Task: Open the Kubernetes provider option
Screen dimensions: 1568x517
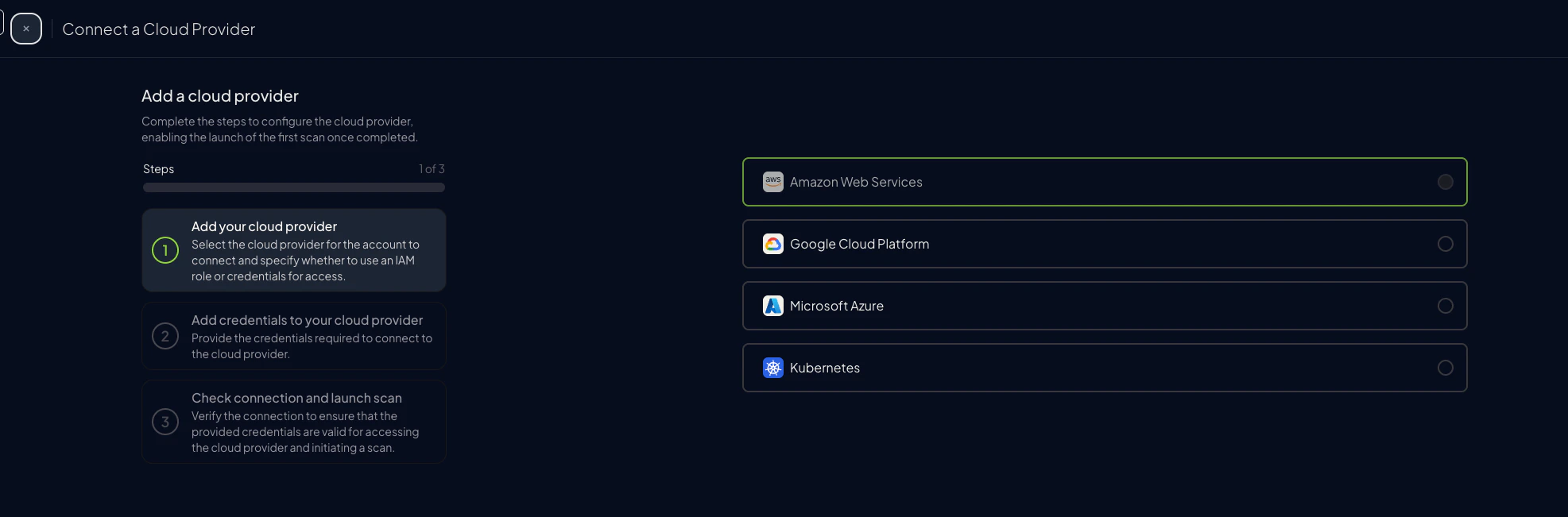Action: pos(1105,368)
